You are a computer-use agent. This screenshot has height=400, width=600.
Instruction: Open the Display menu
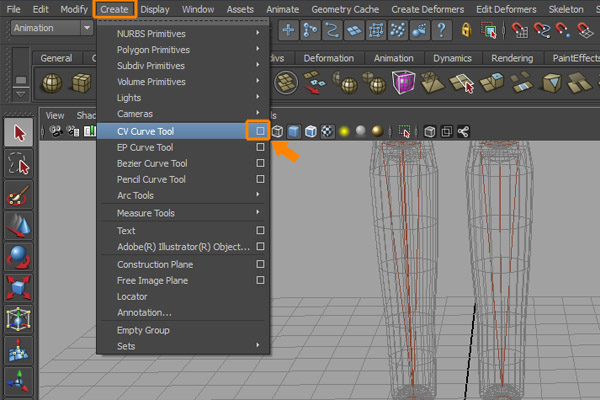154,8
